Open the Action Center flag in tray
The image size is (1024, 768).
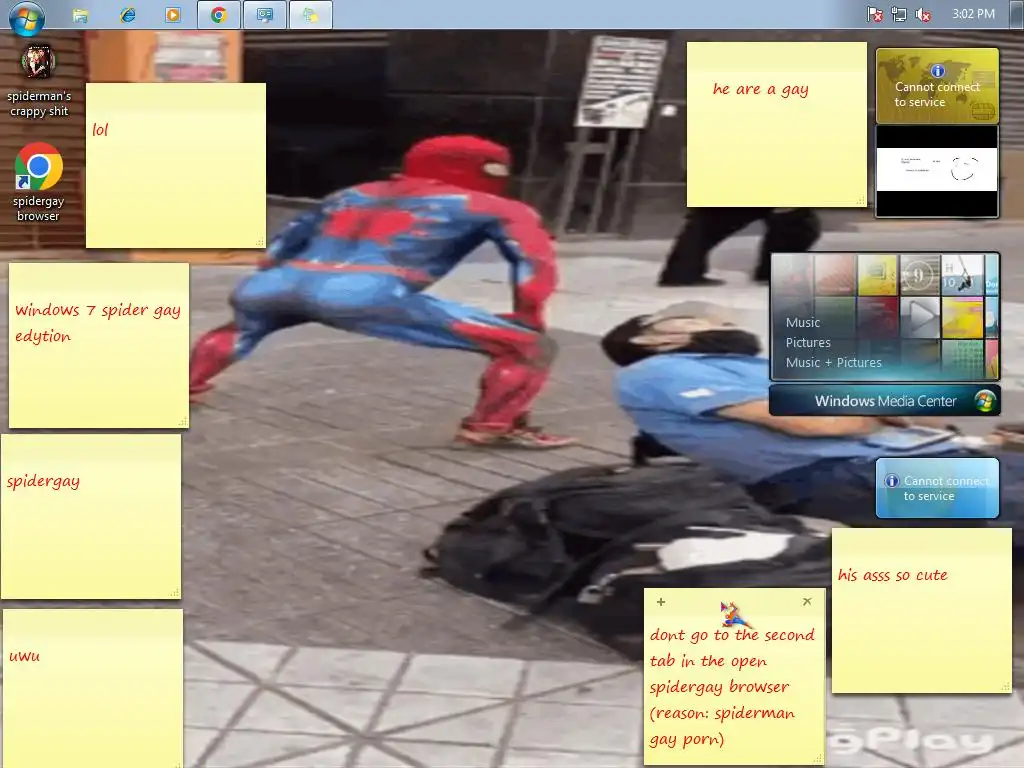pos(875,14)
